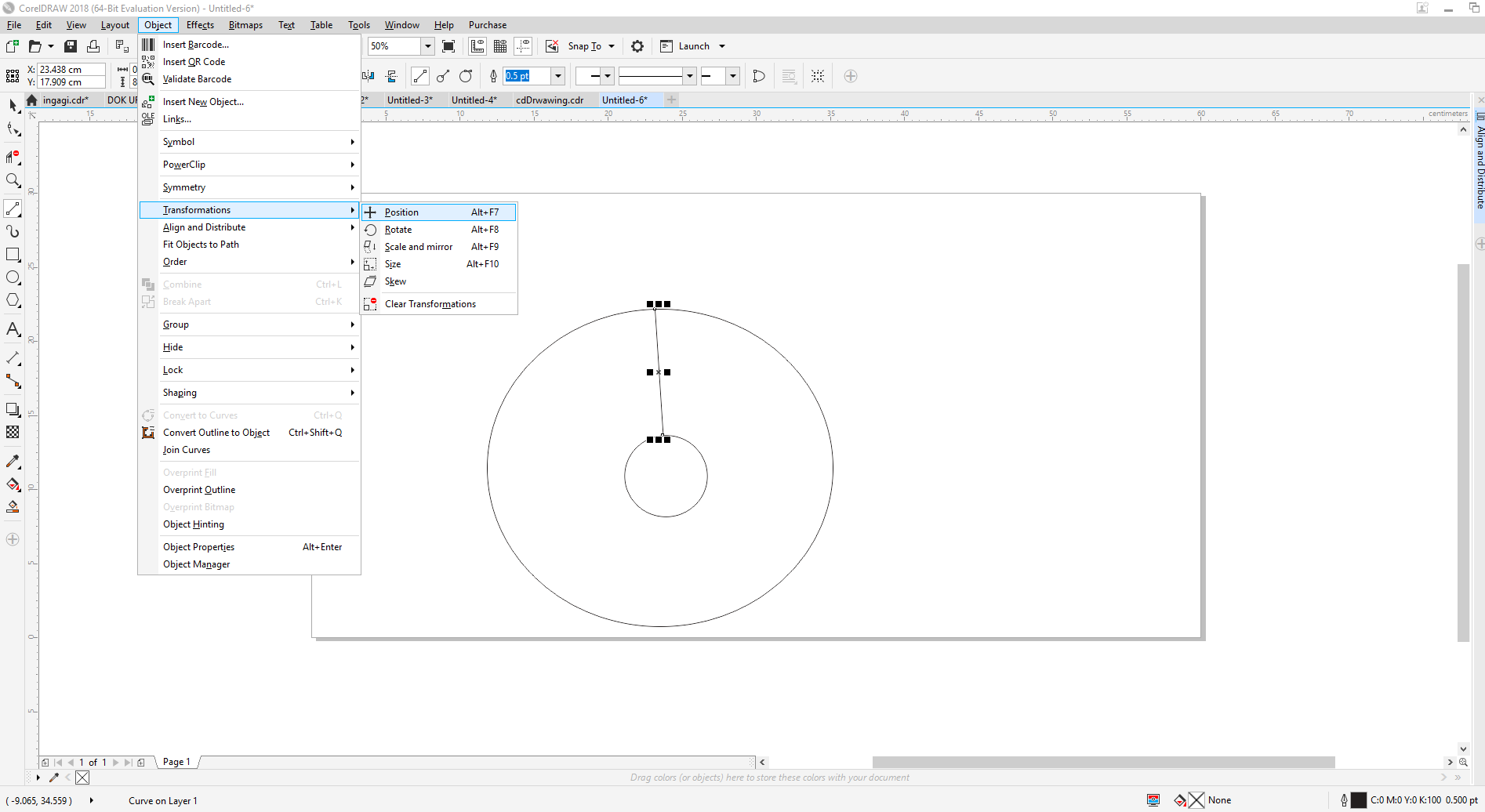1485x812 pixels.
Task: Click Fit Objects to Path
Action: [249, 245]
